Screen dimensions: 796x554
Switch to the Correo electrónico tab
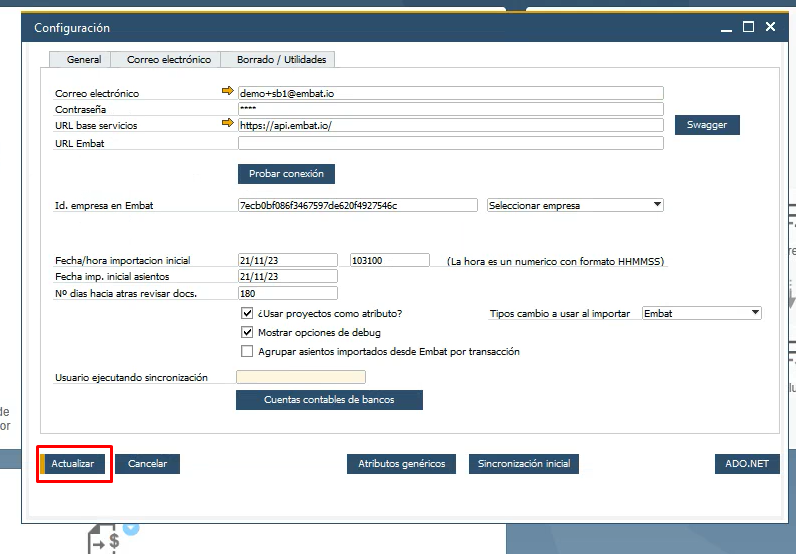coord(168,60)
